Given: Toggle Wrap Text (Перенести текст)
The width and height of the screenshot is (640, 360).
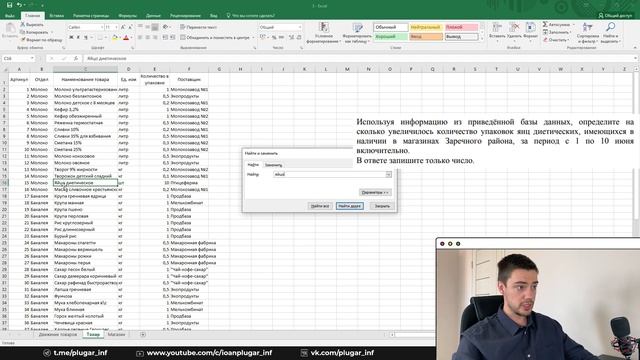Looking at the screenshot, I should [198, 27].
